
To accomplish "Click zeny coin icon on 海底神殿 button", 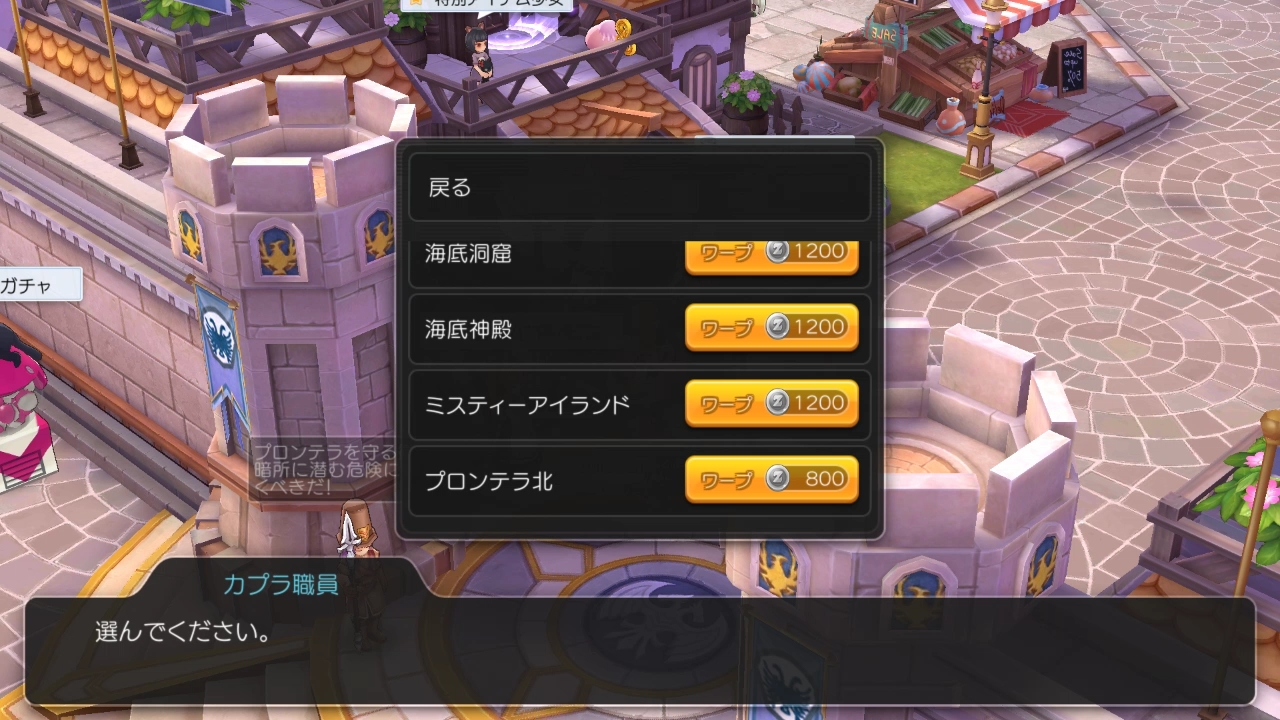I will tap(777, 326).
